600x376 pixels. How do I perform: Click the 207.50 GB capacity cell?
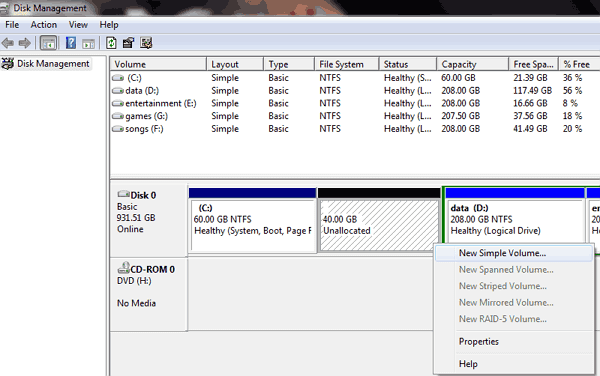click(460, 116)
